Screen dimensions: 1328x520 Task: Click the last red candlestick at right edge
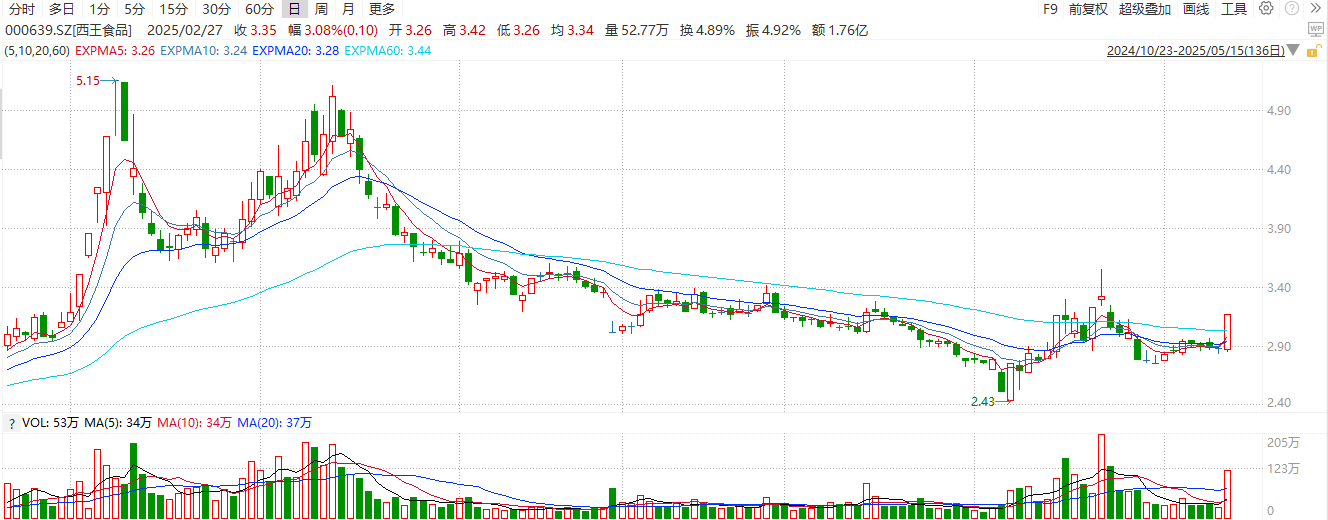coord(1227,331)
